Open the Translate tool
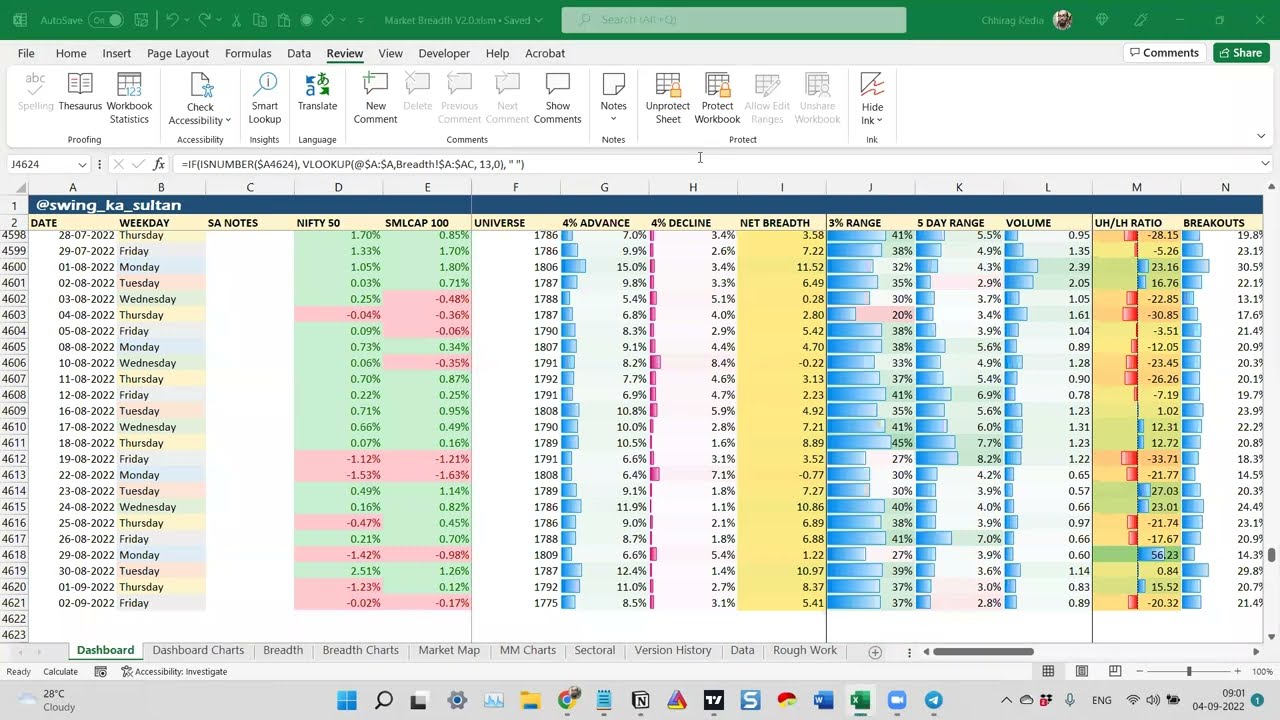Viewport: 1280px width, 720px height. (x=317, y=92)
